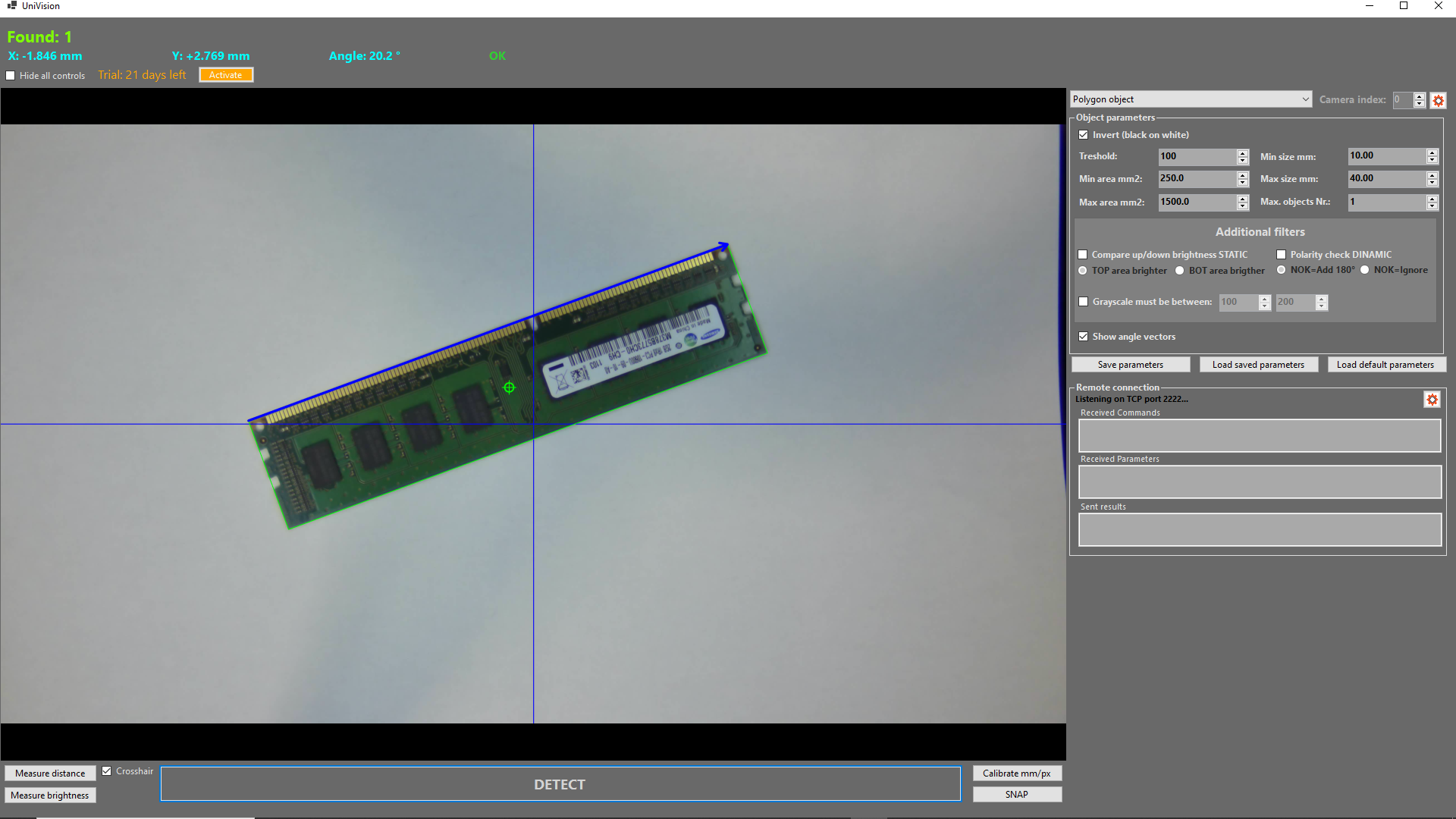This screenshot has height=819, width=1456.
Task: Increase Max size mm with up arrow
Action: pyautogui.click(x=1432, y=175)
